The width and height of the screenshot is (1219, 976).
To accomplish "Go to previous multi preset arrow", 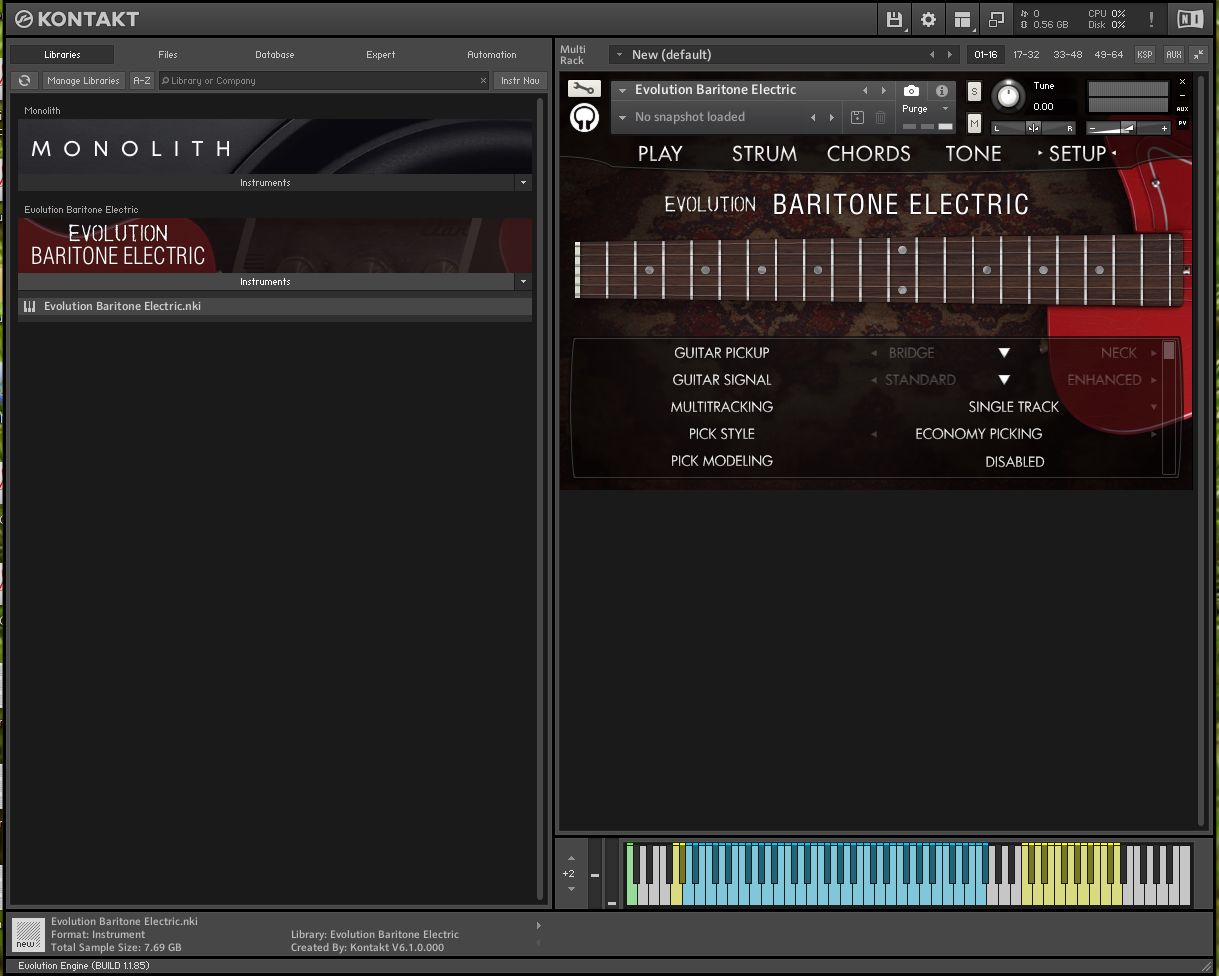I will tap(932, 54).
